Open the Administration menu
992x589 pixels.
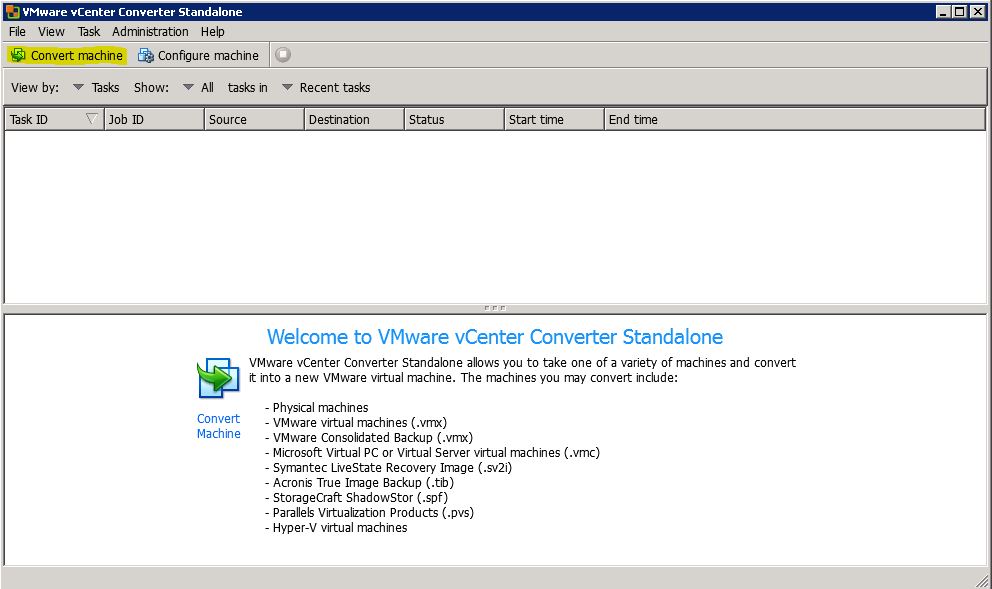point(150,32)
